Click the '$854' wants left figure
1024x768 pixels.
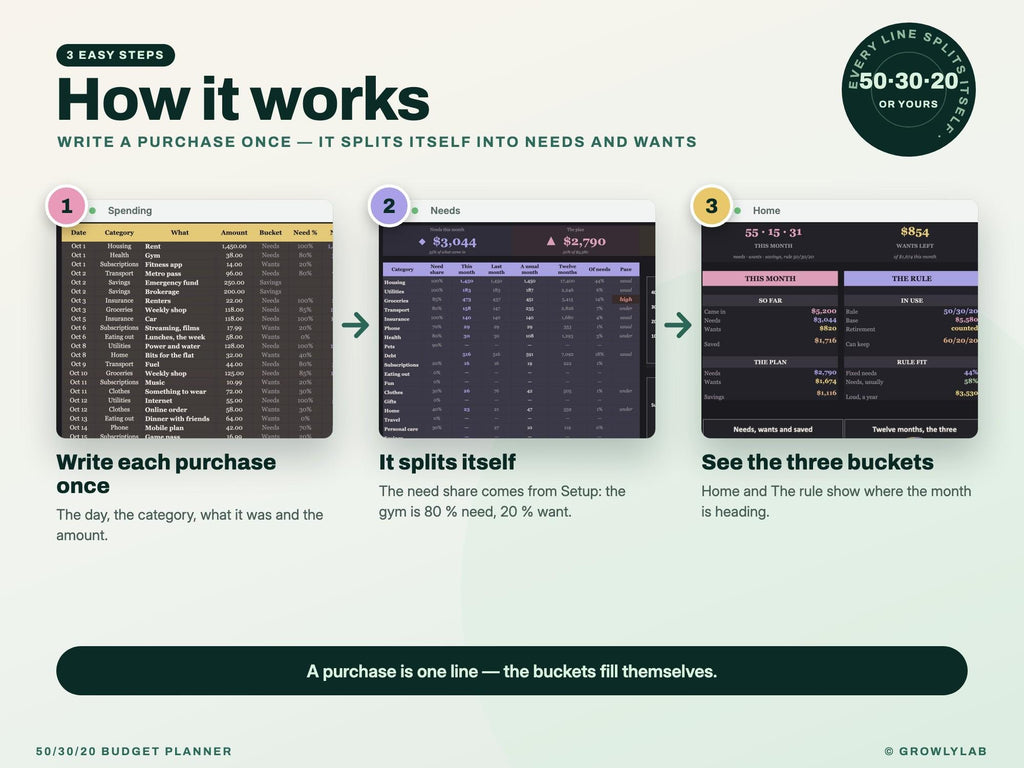click(x=914, y=232)
